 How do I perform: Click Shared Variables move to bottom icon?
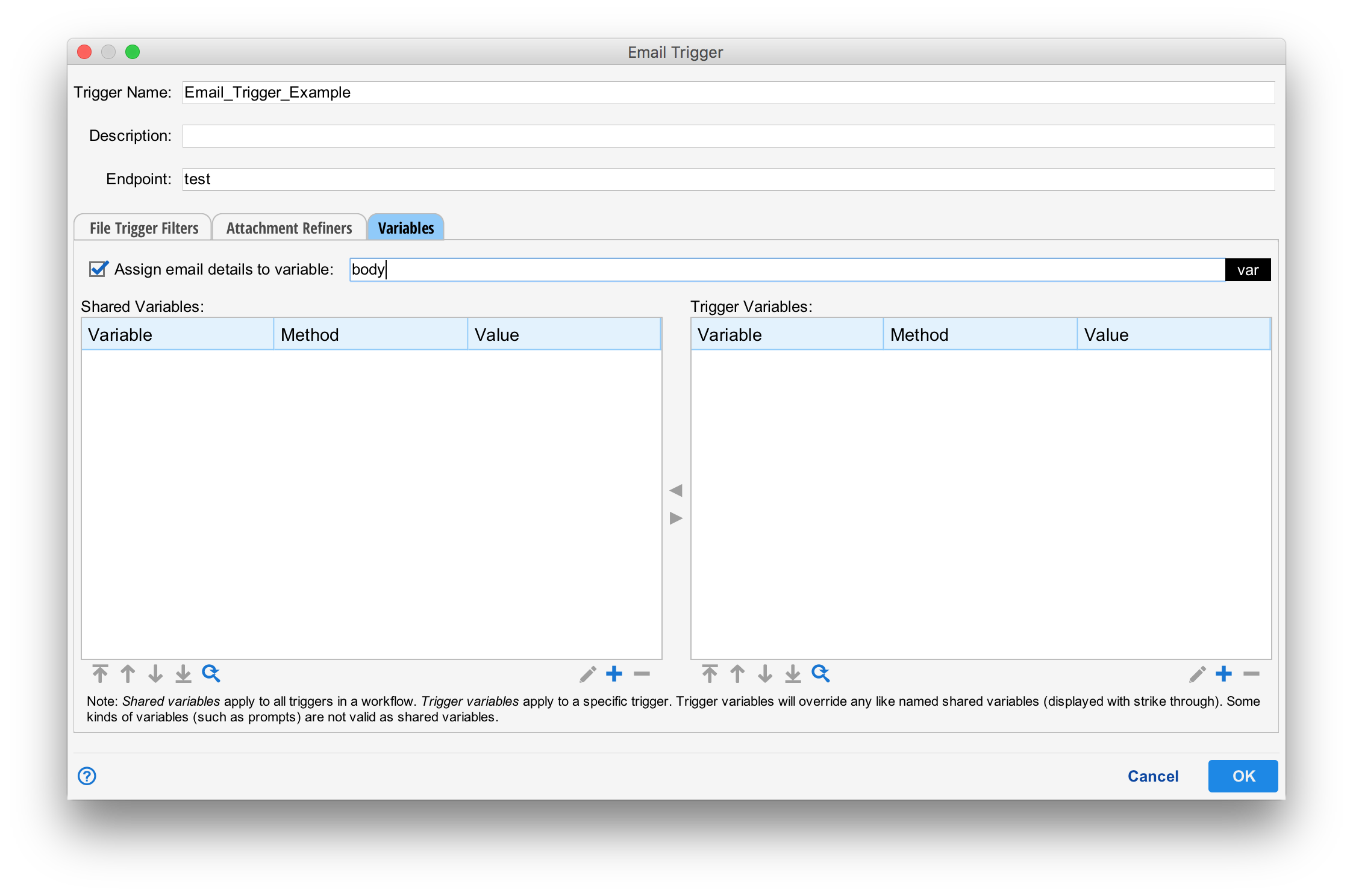pos(183,673)
